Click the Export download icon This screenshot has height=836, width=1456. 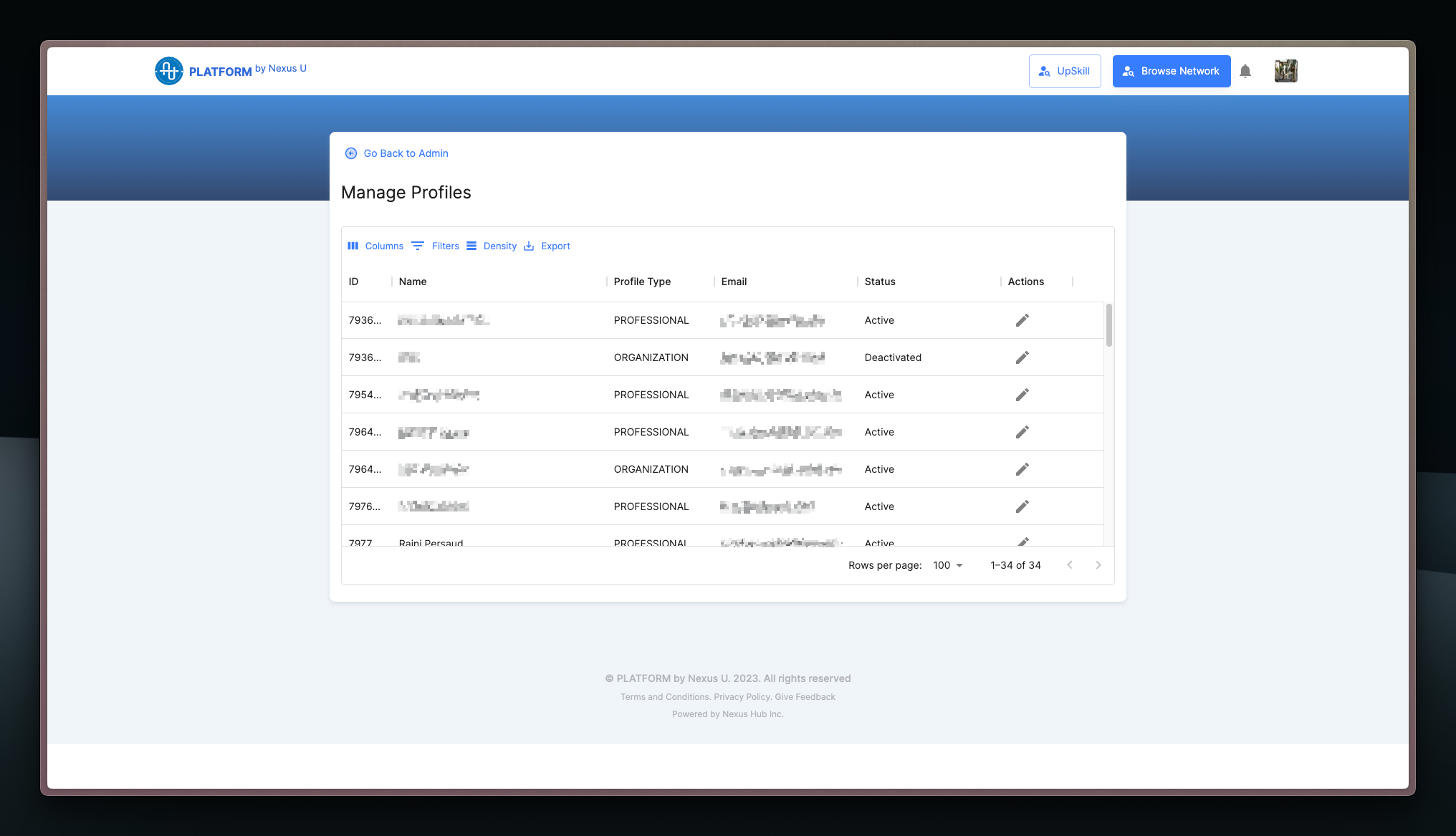(x=529, y=246)
